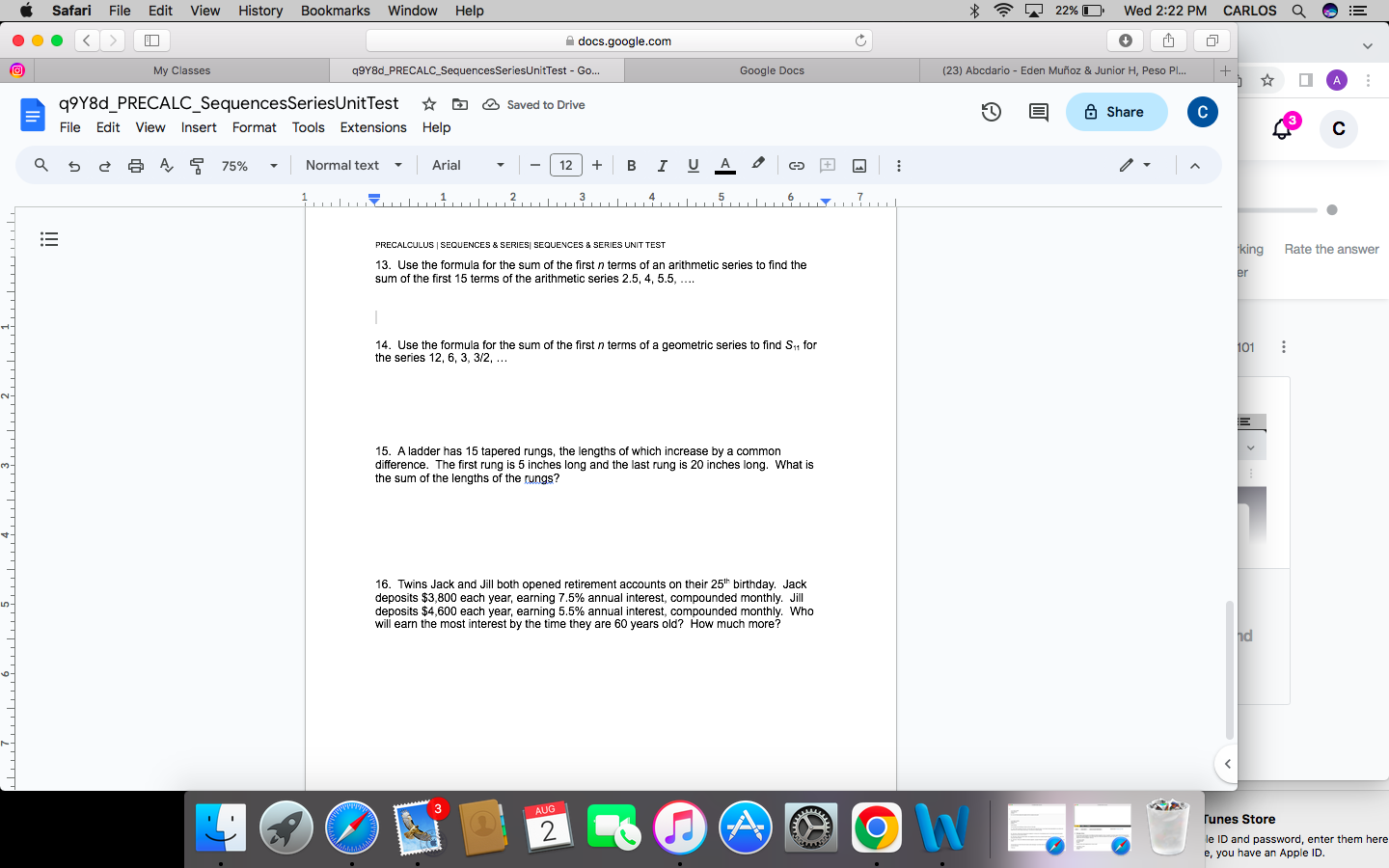Undo the last change
This screenshot has height=868, width=1389.
(x=74, y=165)
